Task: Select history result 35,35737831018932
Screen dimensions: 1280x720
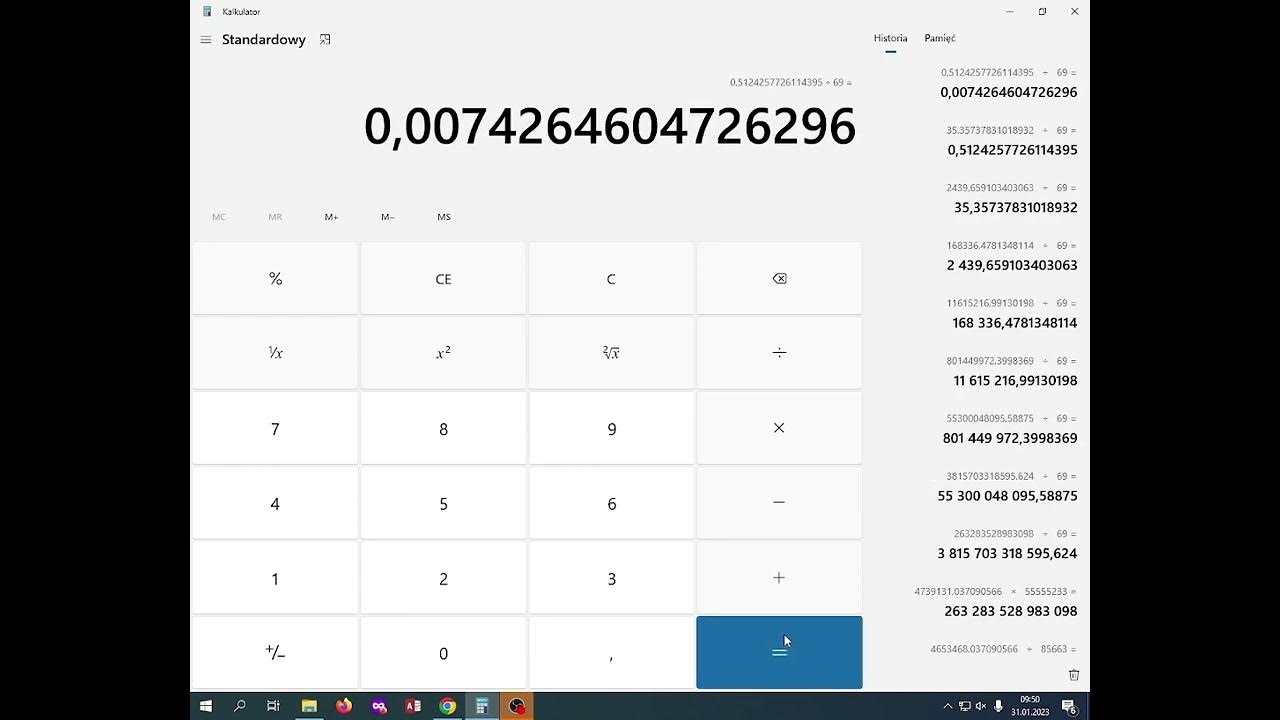Action: [x=1015, y=207]
